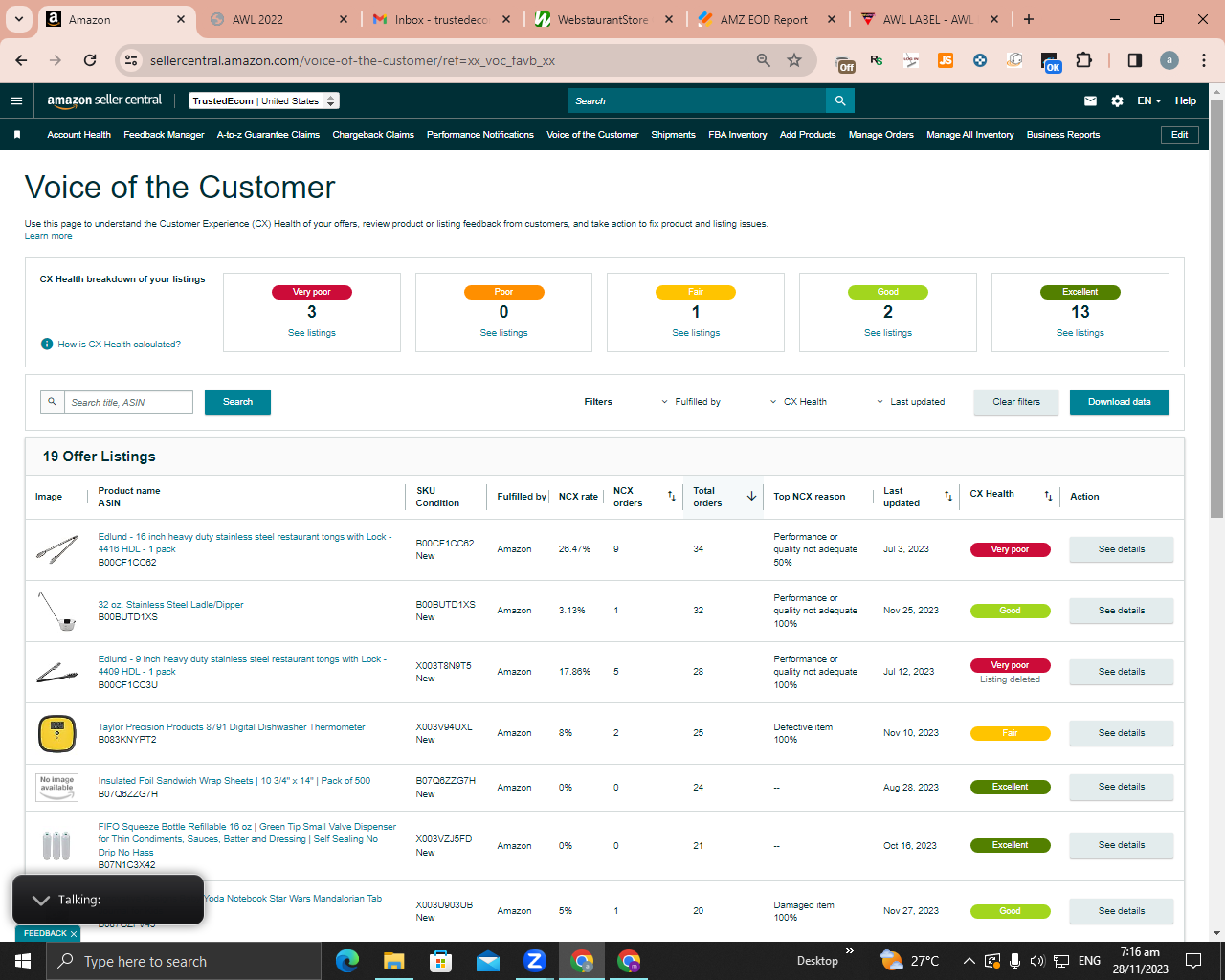Reload the page with the refresh icon

(x=90, y=60)
